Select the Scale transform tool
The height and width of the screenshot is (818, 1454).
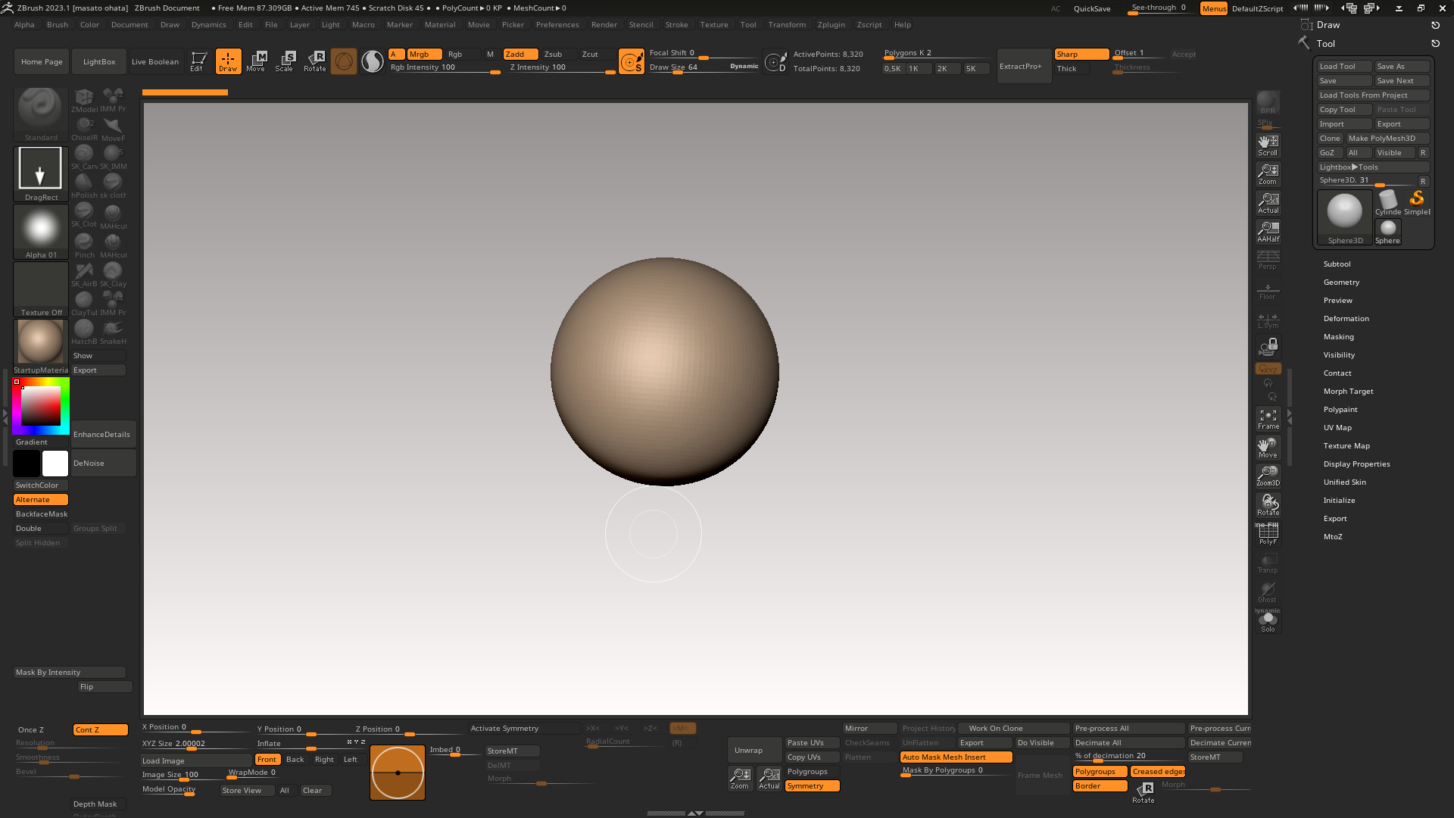tap(285, 62)
